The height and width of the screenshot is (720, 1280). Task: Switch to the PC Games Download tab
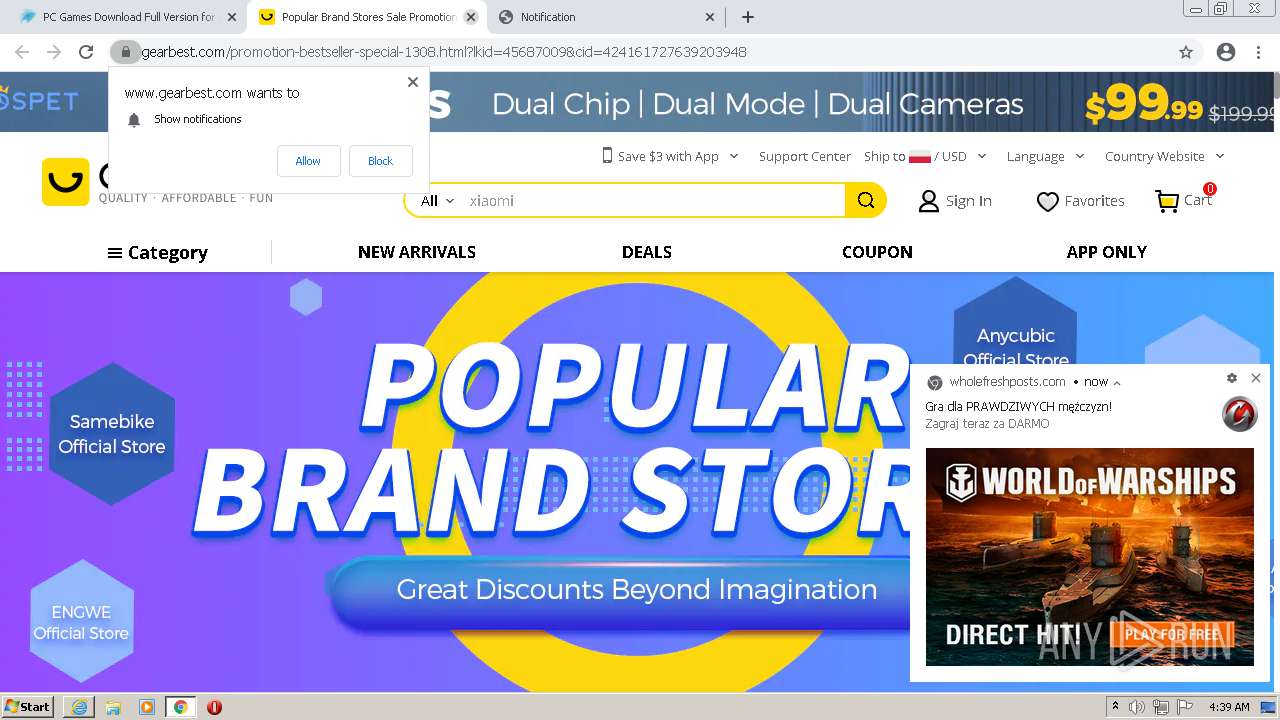126,17
